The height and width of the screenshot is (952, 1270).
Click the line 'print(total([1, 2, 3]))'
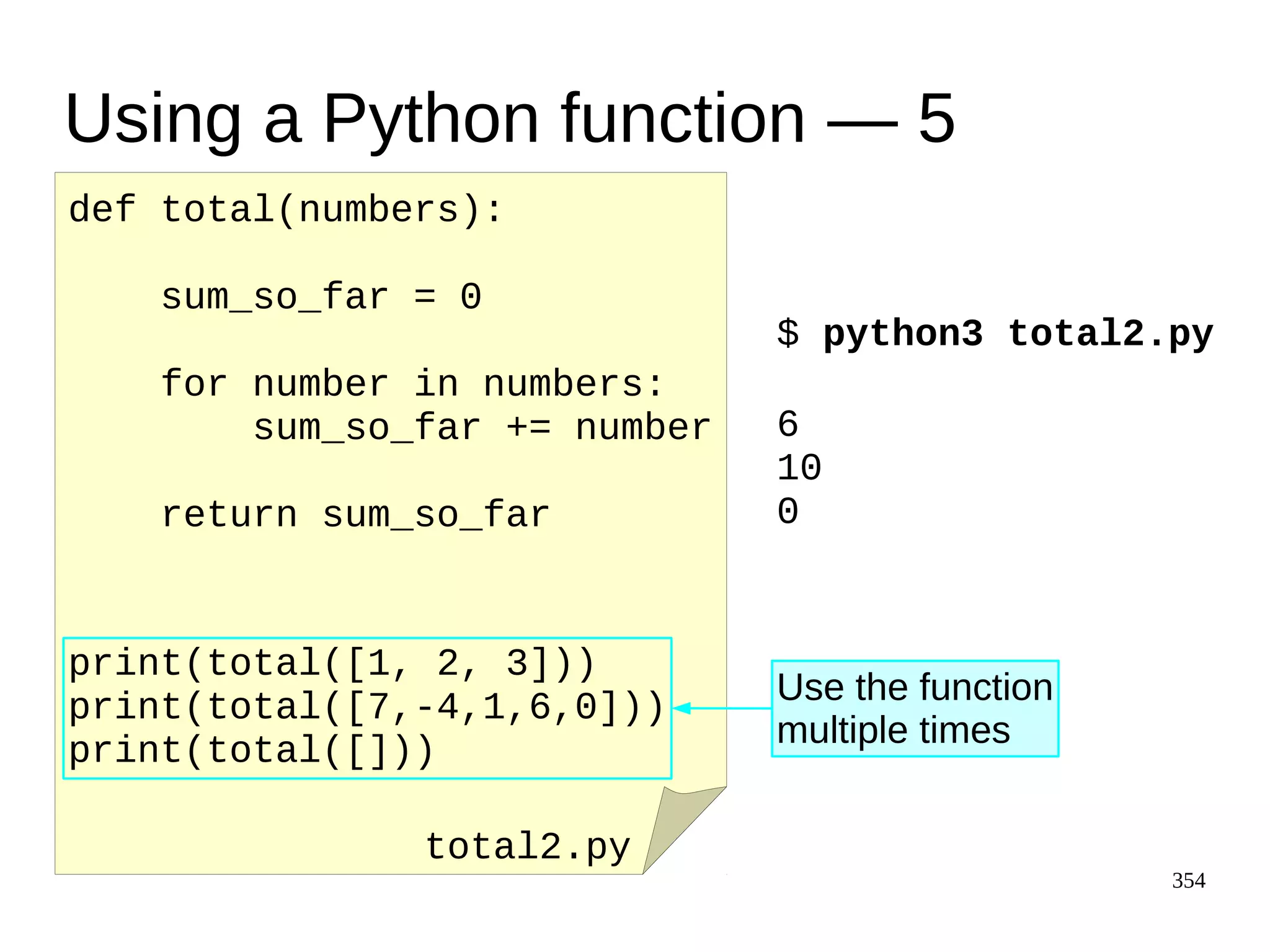[x=332, y=664]
